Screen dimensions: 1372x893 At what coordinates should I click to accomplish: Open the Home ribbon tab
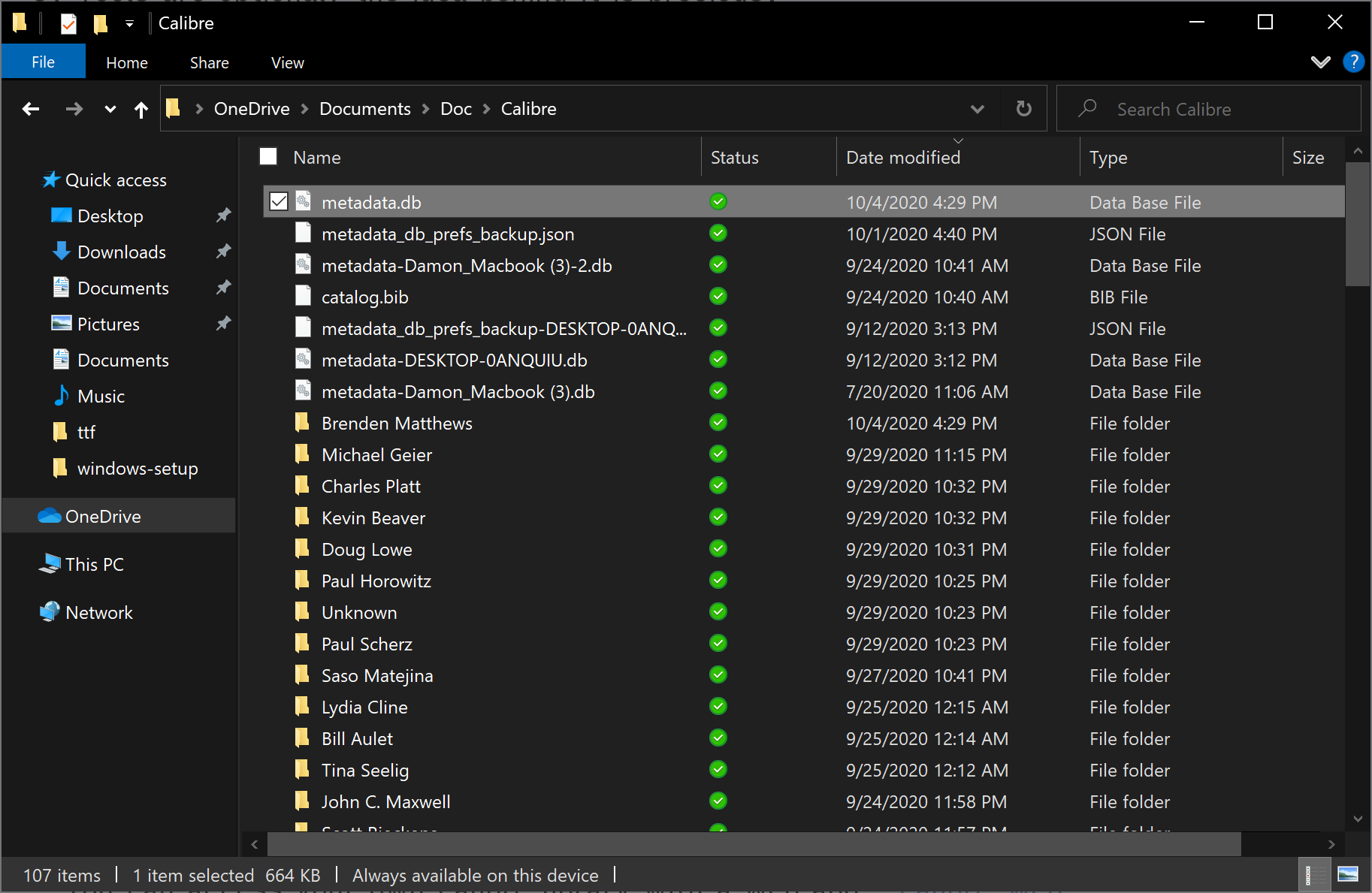click(x=126, y=63)
